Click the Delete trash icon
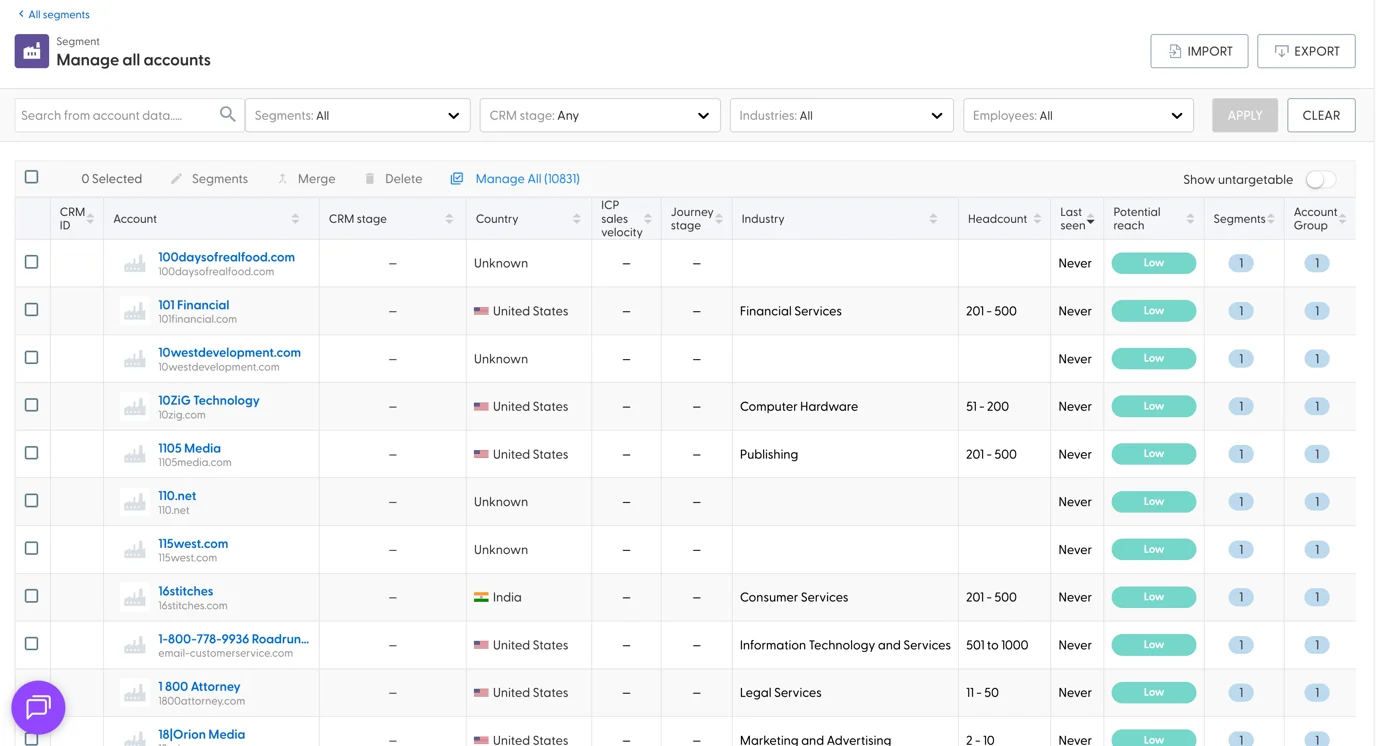Viewport: 1376px width, 746px height. pos(370,179)
